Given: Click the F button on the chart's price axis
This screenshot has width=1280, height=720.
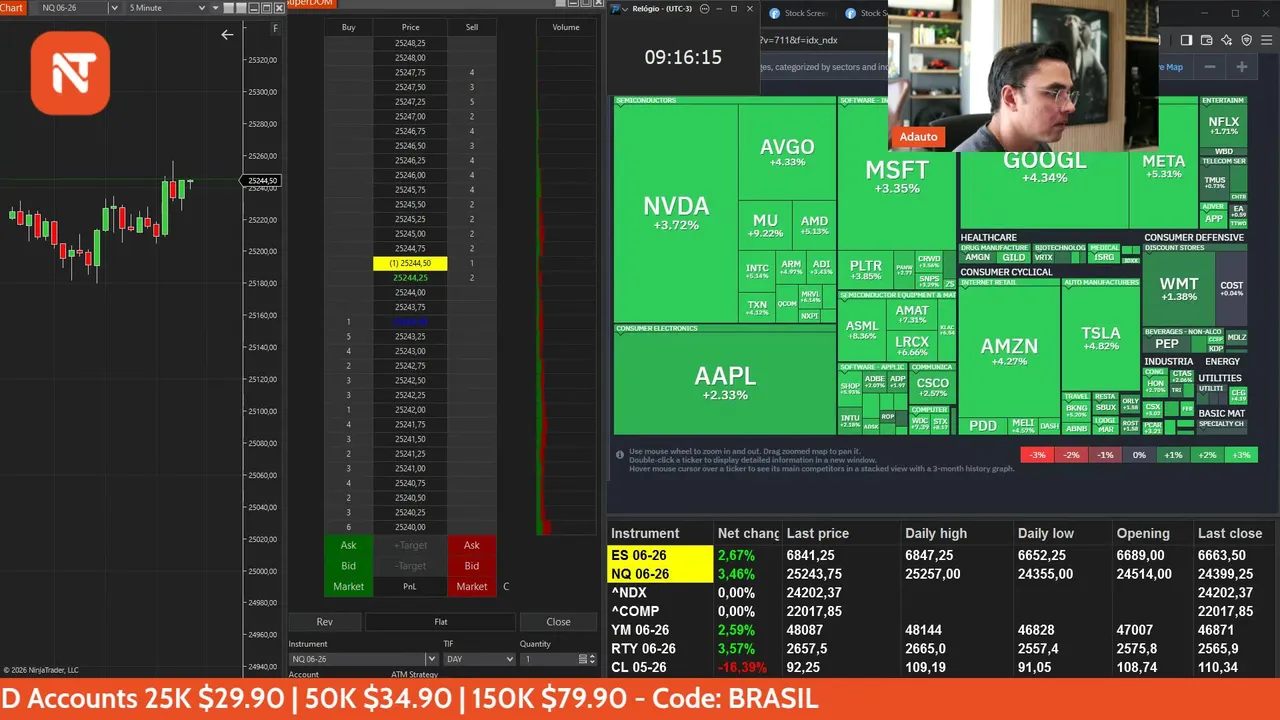Looking at the screenshot, I should coord(275,29).
